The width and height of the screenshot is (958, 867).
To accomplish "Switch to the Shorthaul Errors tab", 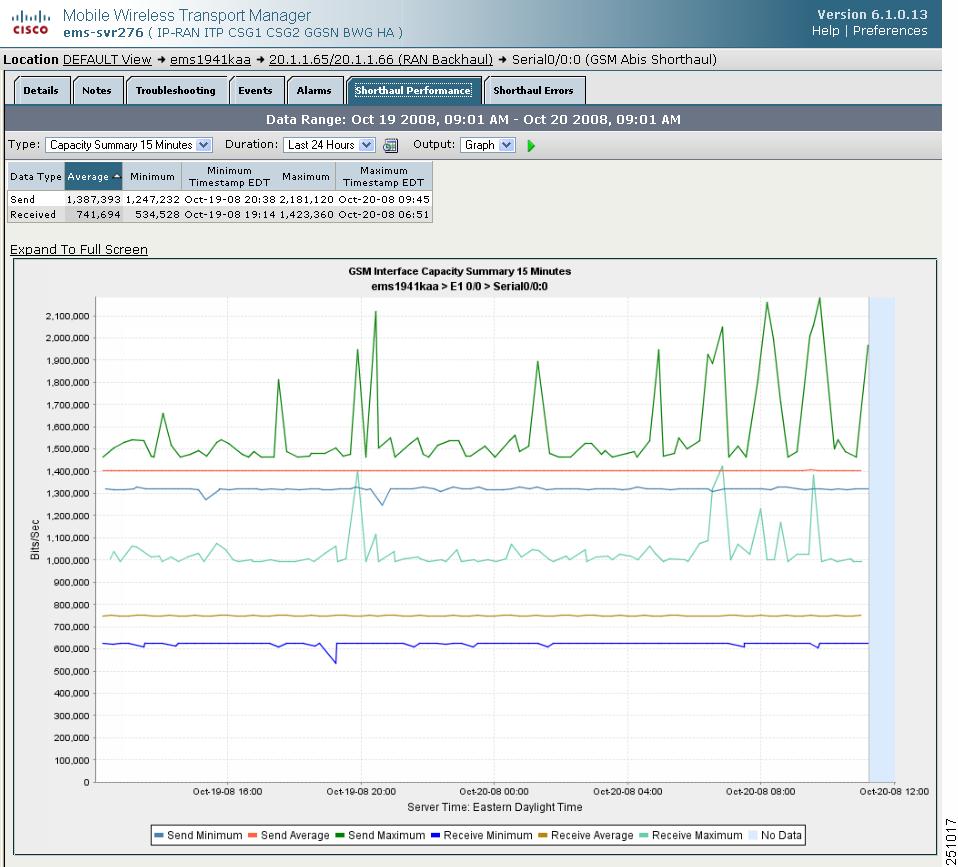I will 533,90.
